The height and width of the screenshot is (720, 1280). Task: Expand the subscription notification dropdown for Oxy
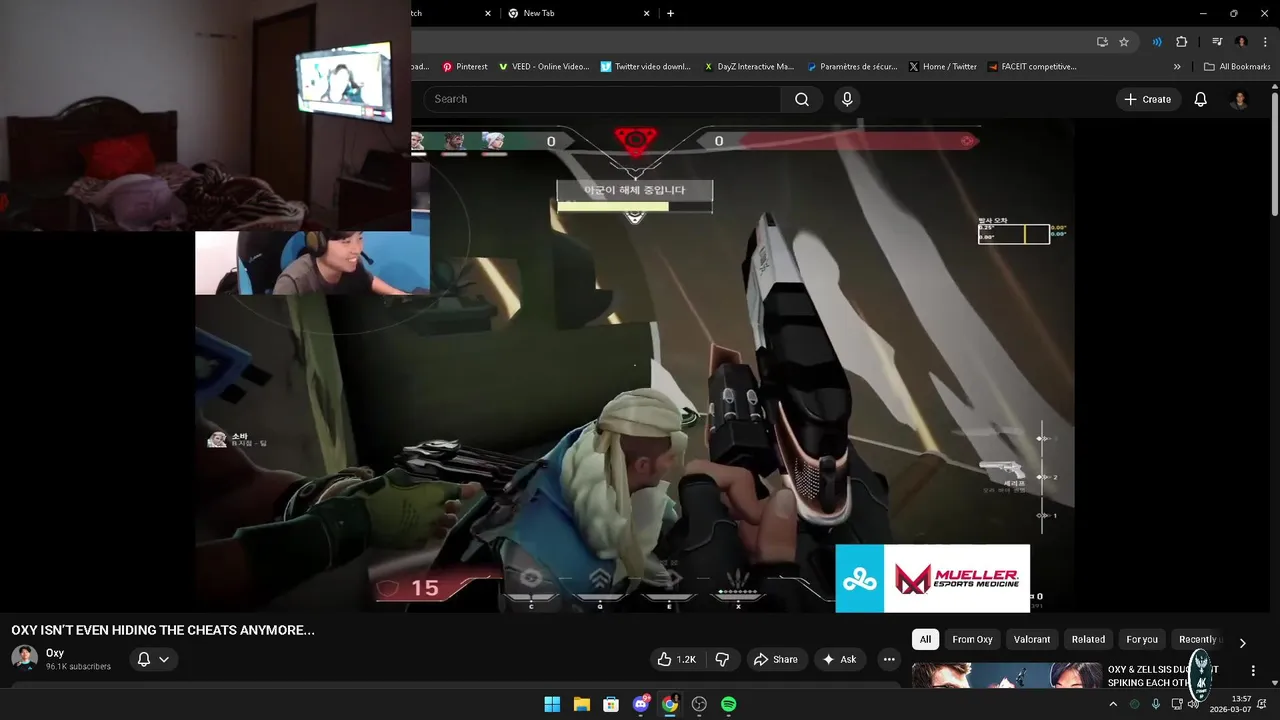[152, 659]
